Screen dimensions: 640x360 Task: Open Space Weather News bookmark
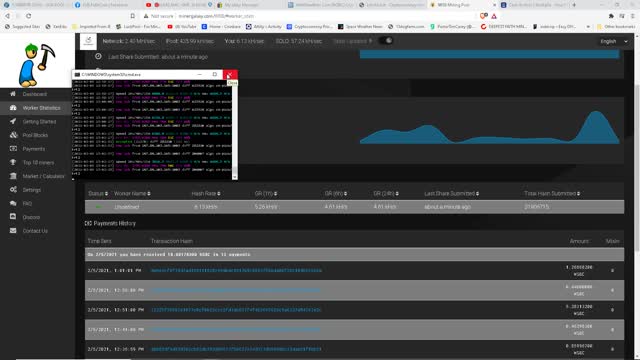(360, 27)
